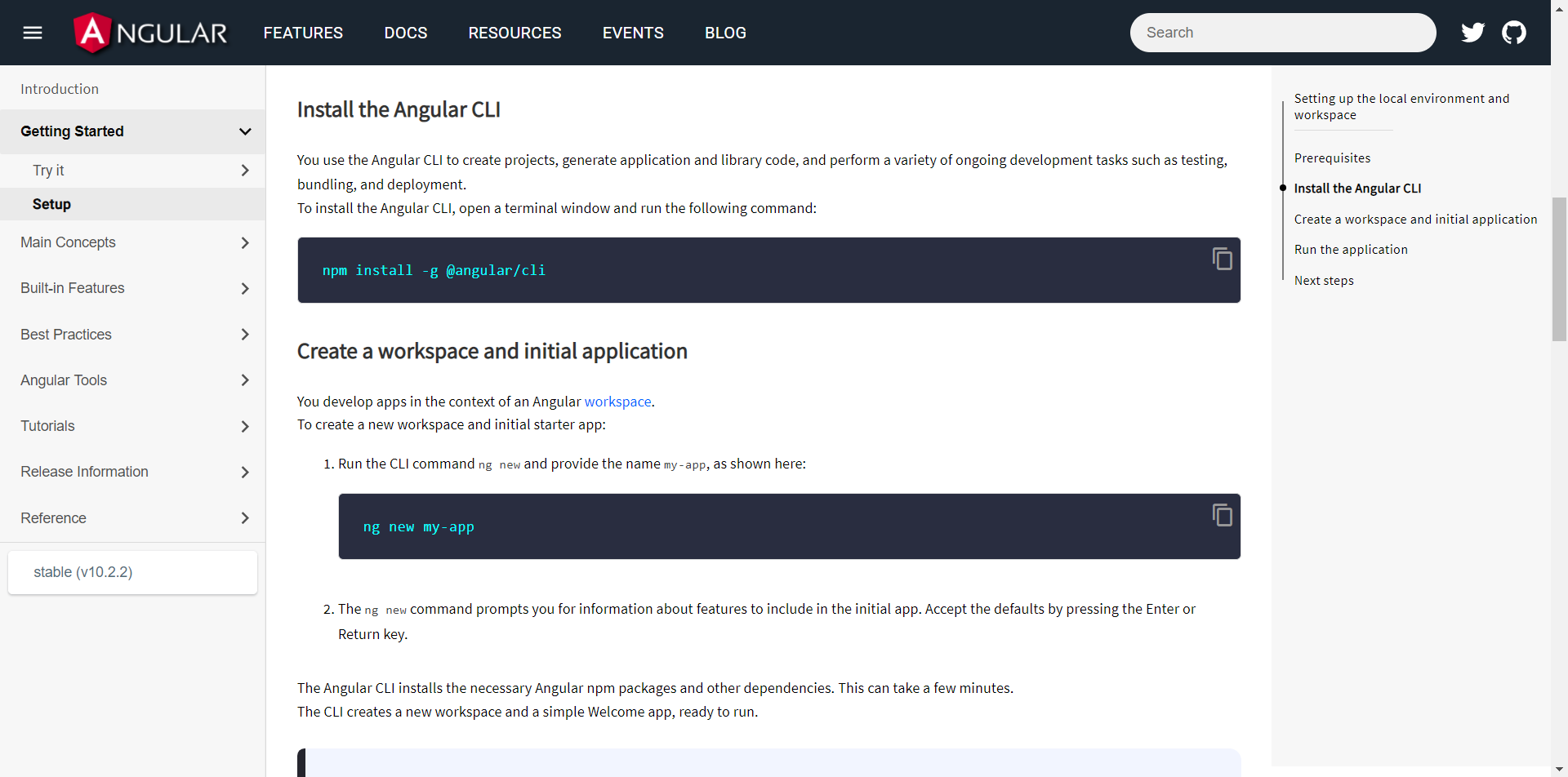Image resolution: width=1568 pixels, height=777 pixels.
Task: Jump to Next steps in contents
Action: tap(1324, 281)
